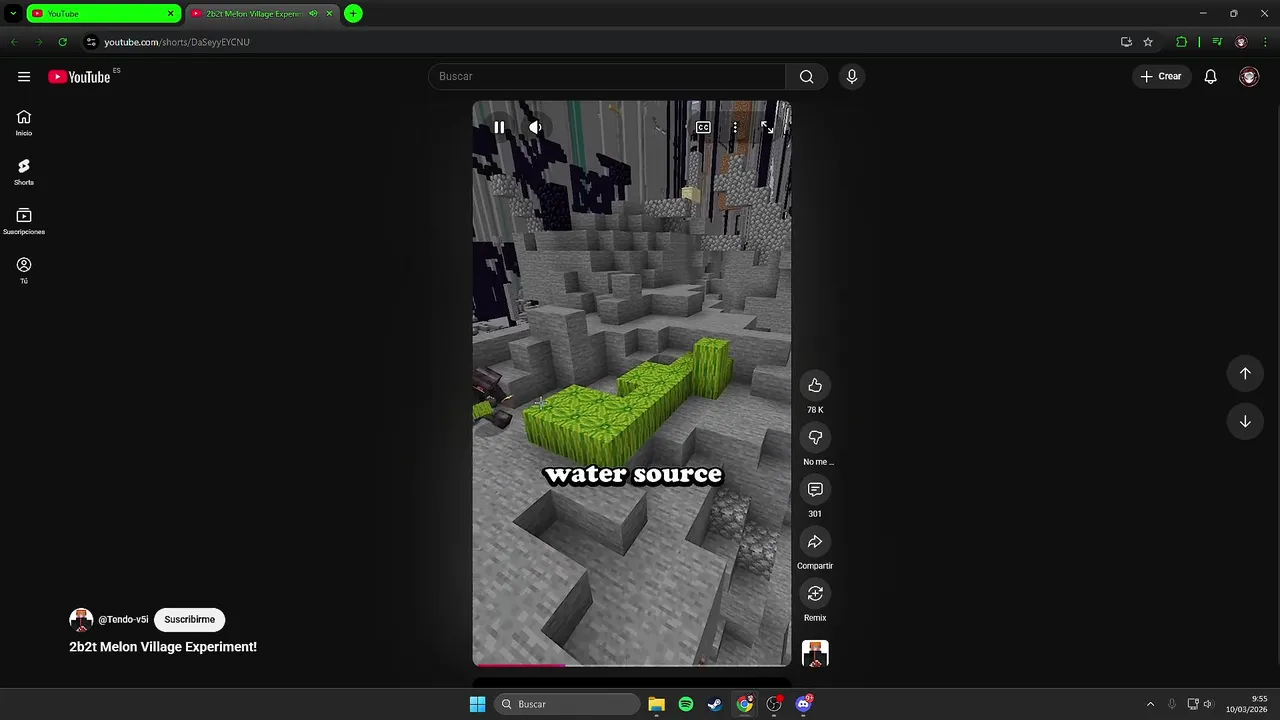Viewport: 1280px width, 720px height.
Task: Go back in browser history
Action: (x=14, y=42)
